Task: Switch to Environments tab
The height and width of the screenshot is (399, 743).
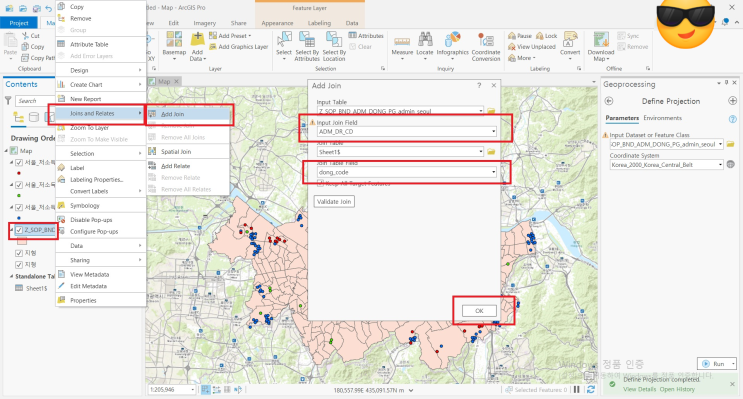Action: click(662, 118)
